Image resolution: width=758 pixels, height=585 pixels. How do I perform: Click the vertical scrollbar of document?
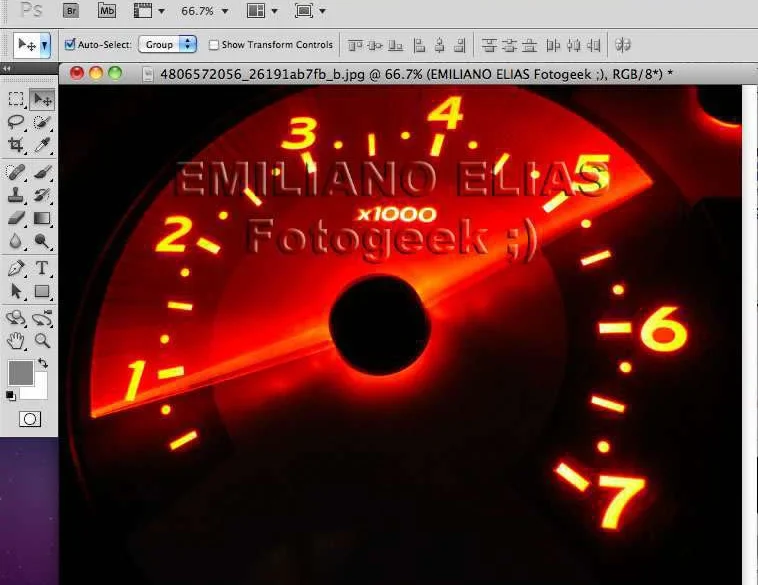(x=749, y=335)
